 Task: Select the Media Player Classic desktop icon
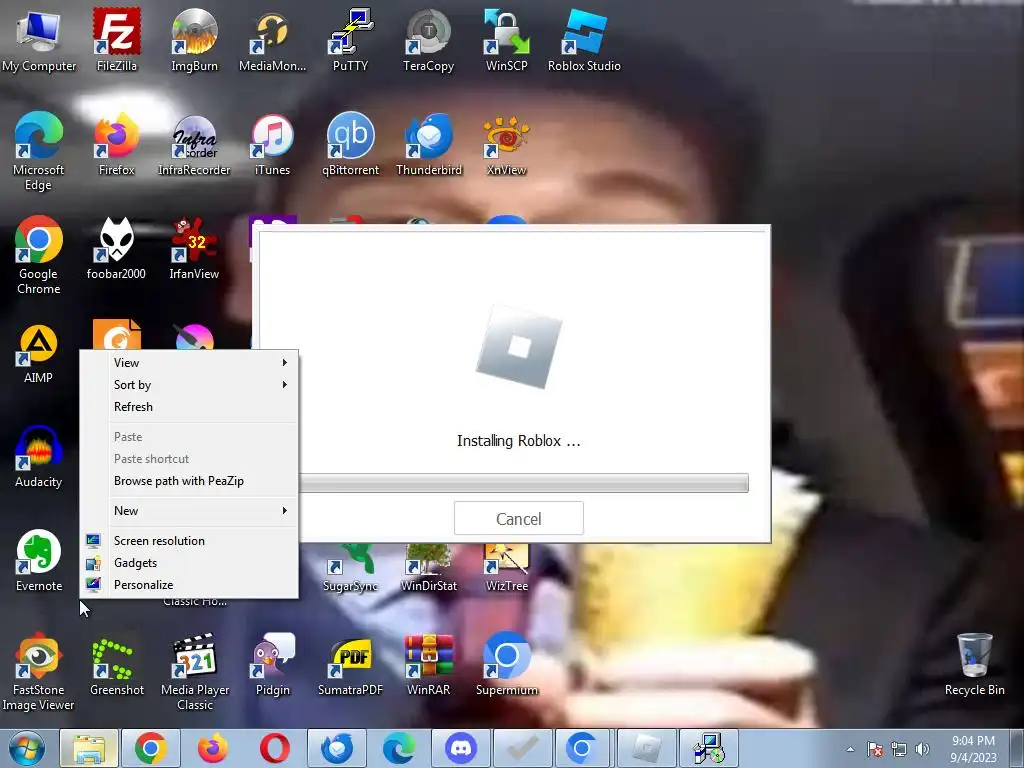(195, 671)
